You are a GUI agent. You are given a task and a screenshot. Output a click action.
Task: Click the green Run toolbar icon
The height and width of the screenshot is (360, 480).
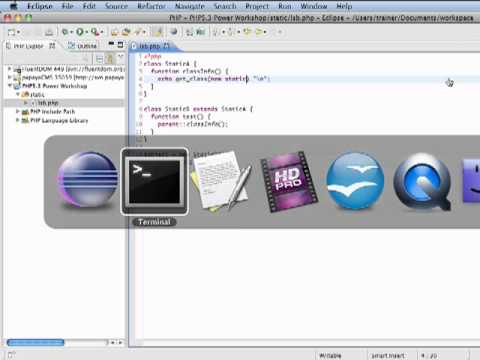[80, 32]
